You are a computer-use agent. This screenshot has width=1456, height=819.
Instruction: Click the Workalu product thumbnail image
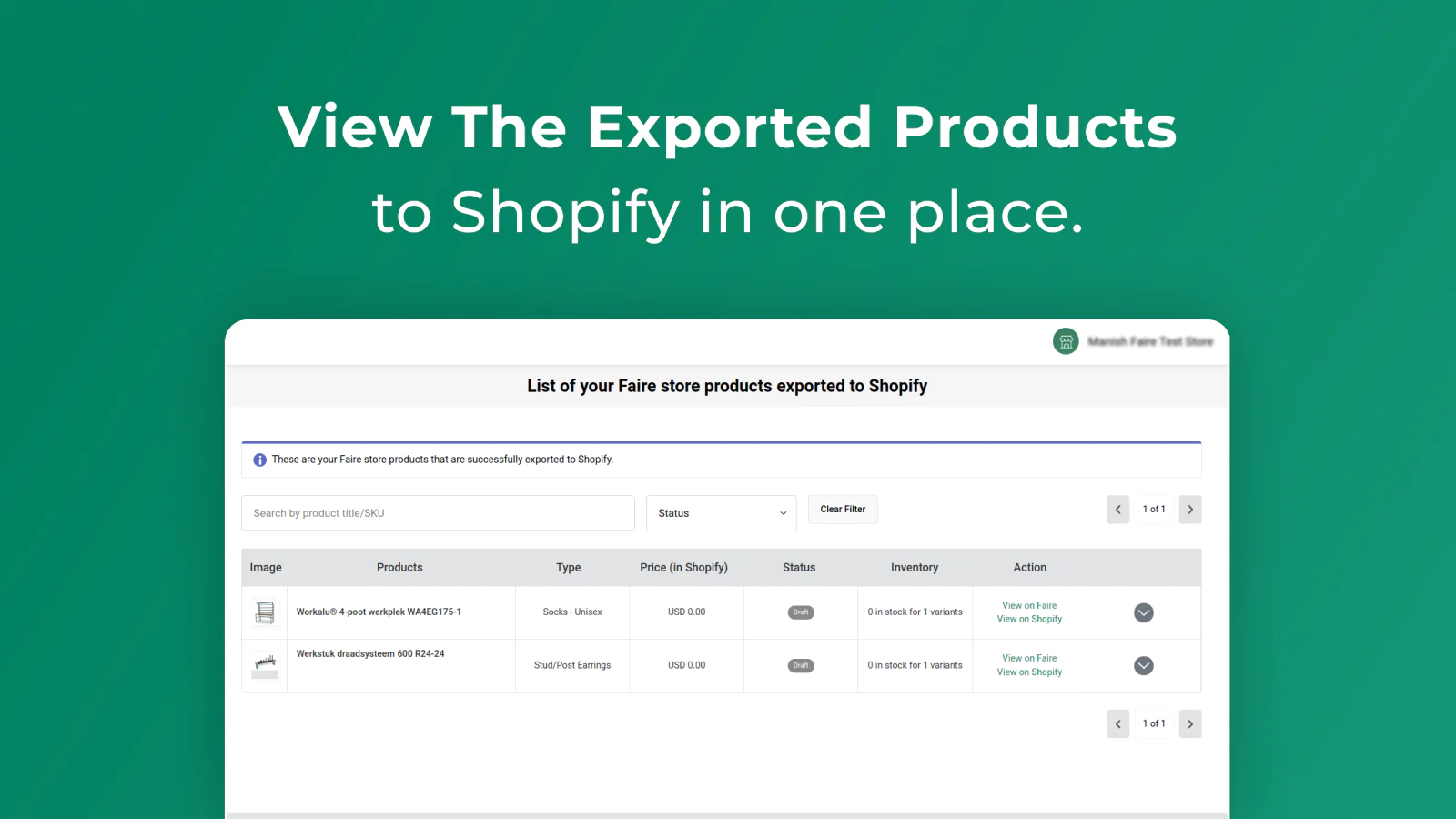pos(265,612)
